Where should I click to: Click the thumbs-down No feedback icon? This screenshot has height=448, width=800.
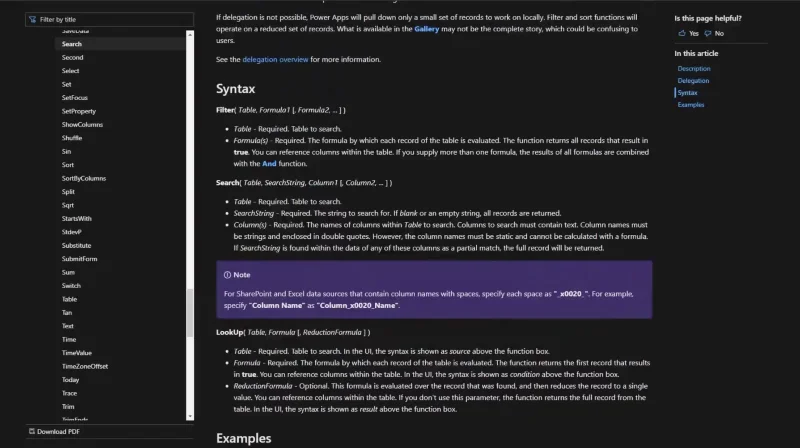pos(708,33)
